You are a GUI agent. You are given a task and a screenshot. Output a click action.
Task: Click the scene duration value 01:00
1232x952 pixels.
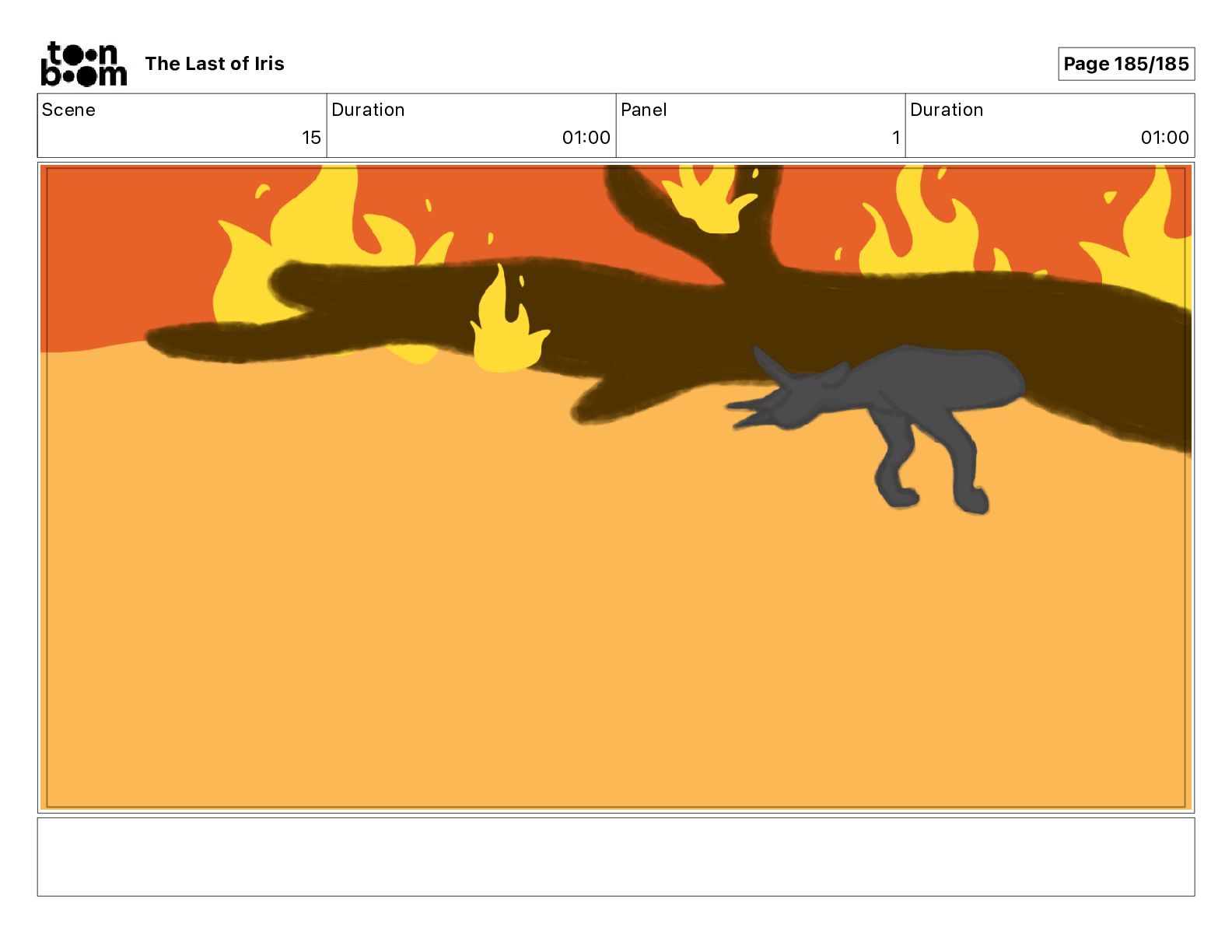tap(586, 138)
